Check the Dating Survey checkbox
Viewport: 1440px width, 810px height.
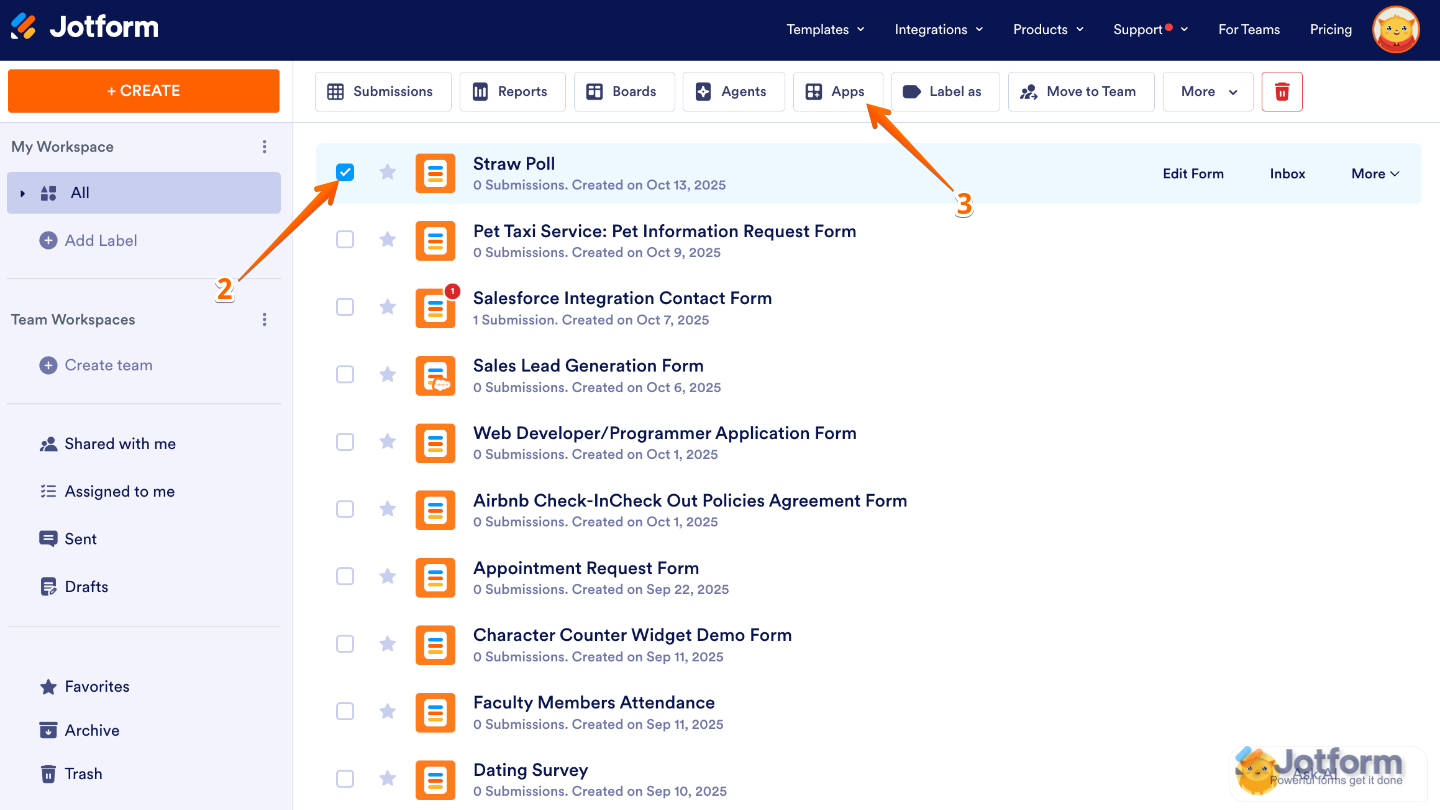tap(345, 778)
